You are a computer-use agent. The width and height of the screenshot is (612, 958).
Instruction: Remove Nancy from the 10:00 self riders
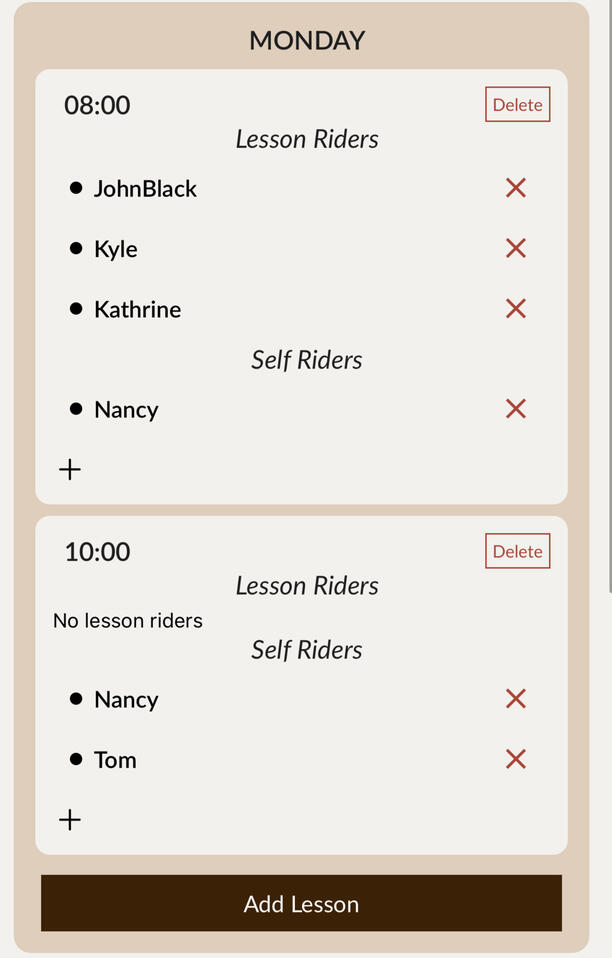point(515,699)
